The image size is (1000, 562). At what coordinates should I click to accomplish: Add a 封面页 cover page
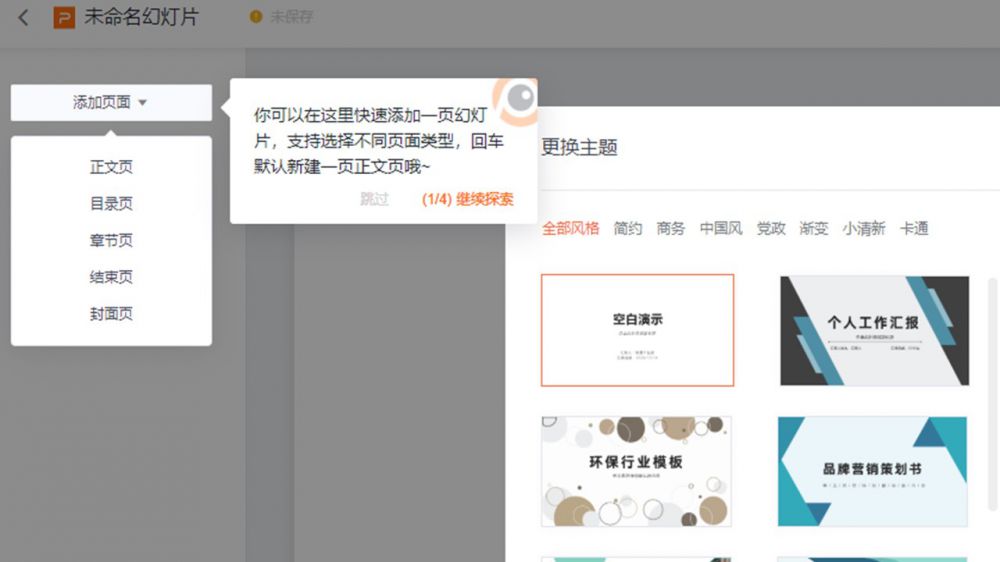(111, 314)
